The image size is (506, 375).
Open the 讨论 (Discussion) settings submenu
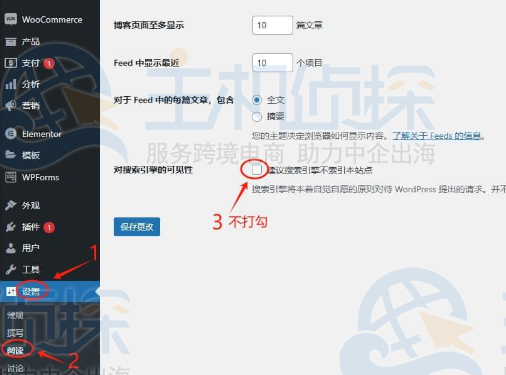click(x=15, y=368)
